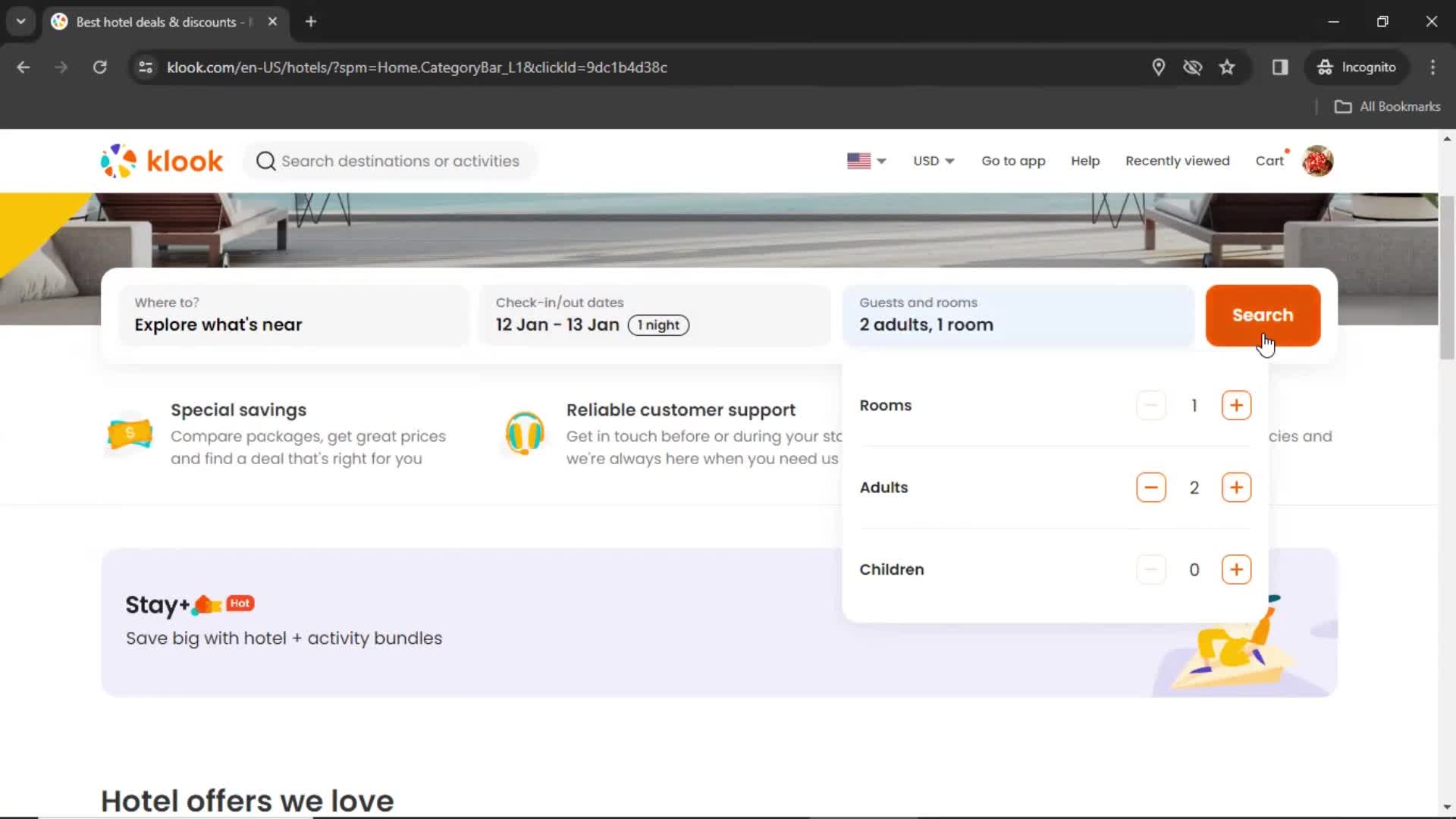Screen dimensions: 1456x819
Task: Decrease the number of Adults
Action: click(1151, 487)
